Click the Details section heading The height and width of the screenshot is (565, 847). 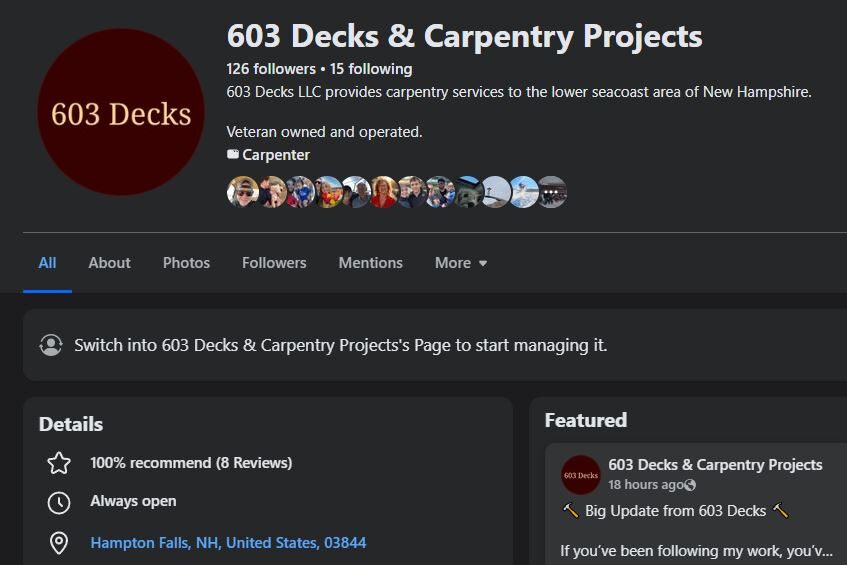coord(71,424)
